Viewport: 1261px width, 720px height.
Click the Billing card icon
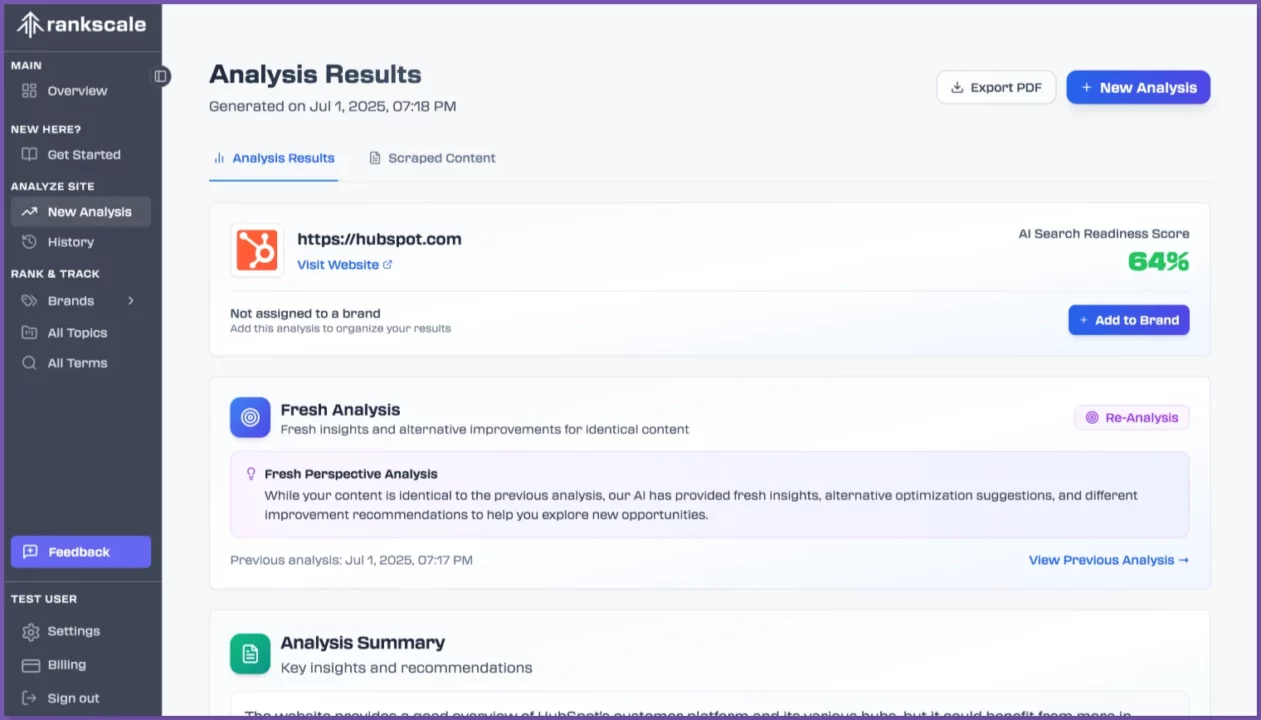pyautogui.click(x=30, y=665)
